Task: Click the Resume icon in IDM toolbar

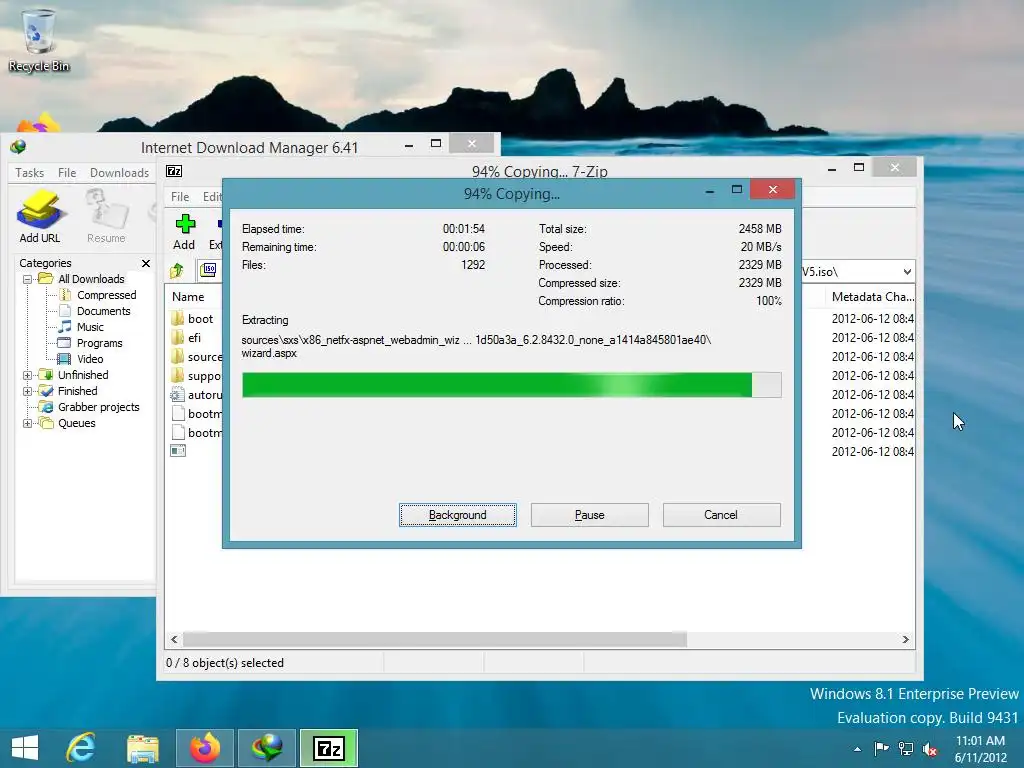Action: (x=106, y=216)
